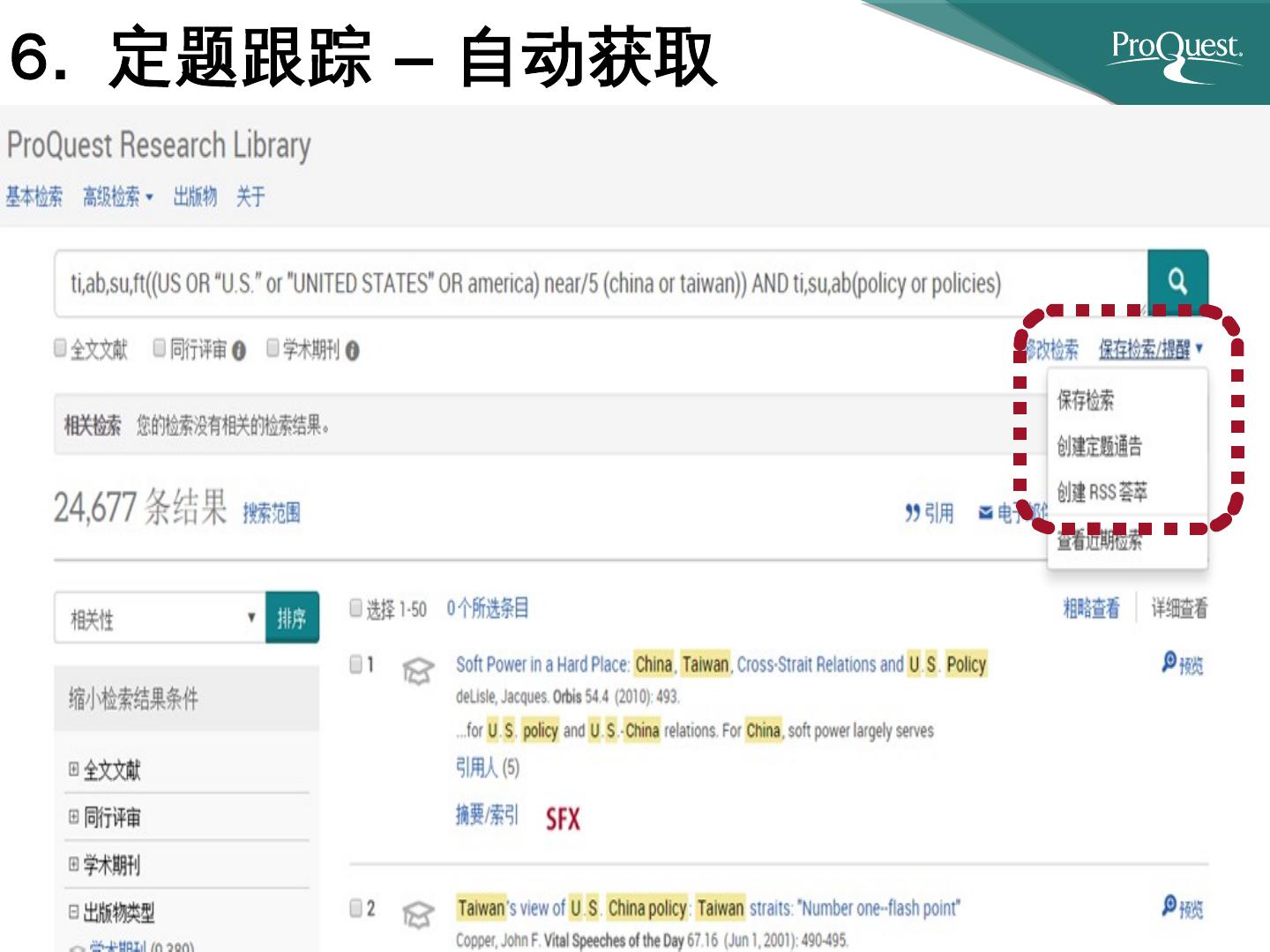Choose 保存检索 from the dropdown menu
The width and height of the screenshot is (1270, 952).
pos(1086,400)
